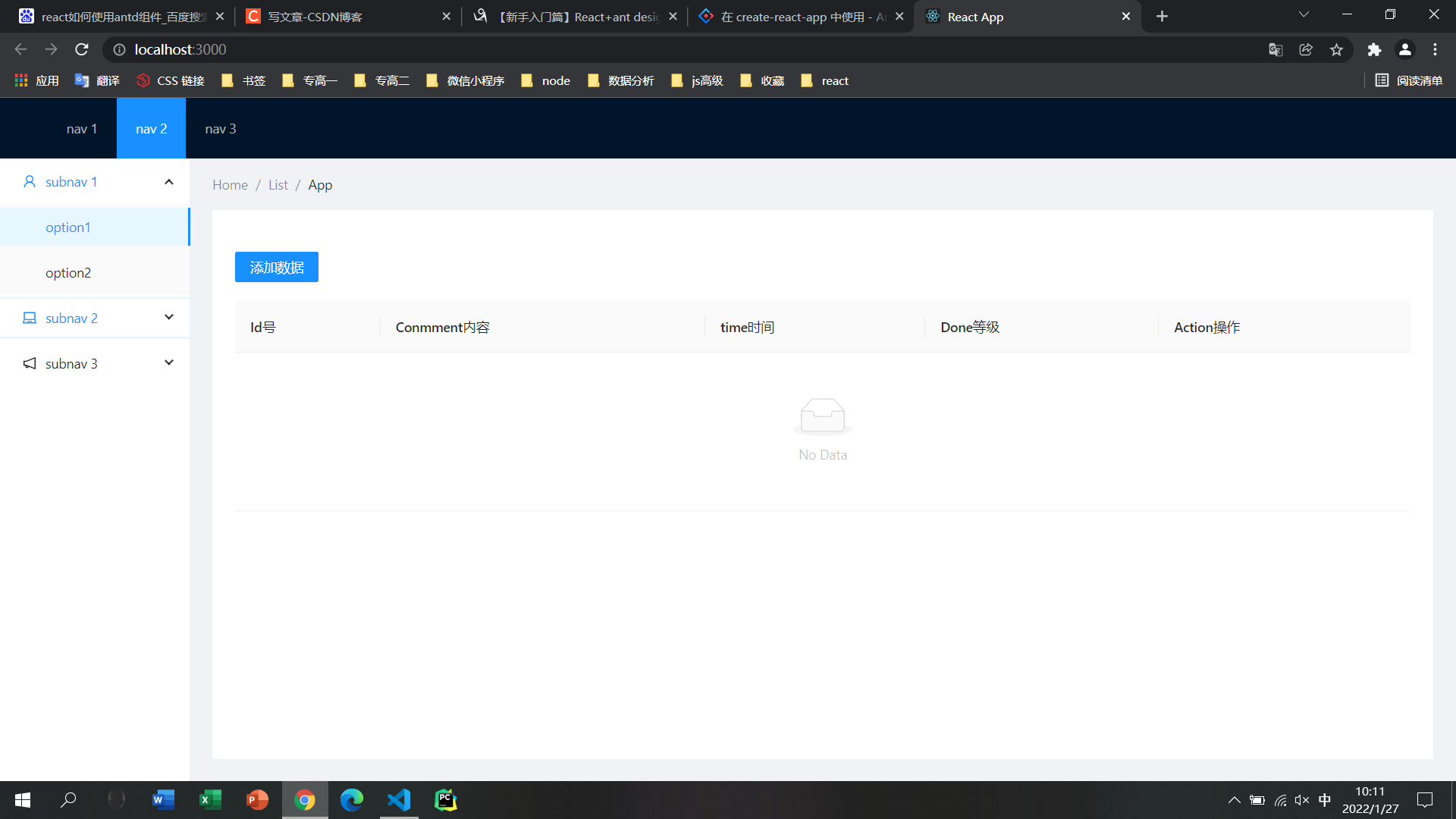Screen dimensions: 1456x819
Task: Click the subnav 2 laptop icon
Action: point(30,318)
